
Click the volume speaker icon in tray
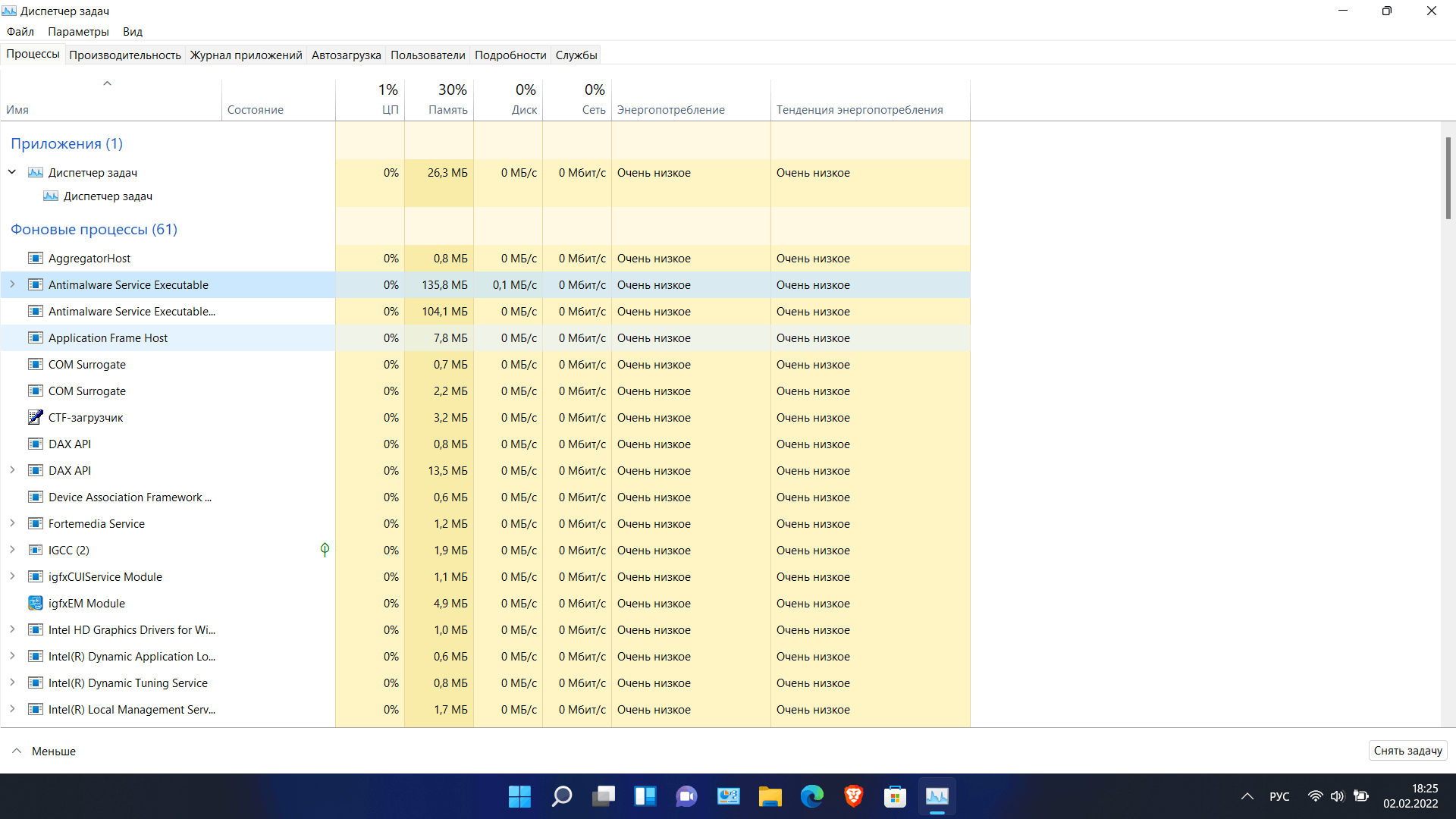[1338, 796]
